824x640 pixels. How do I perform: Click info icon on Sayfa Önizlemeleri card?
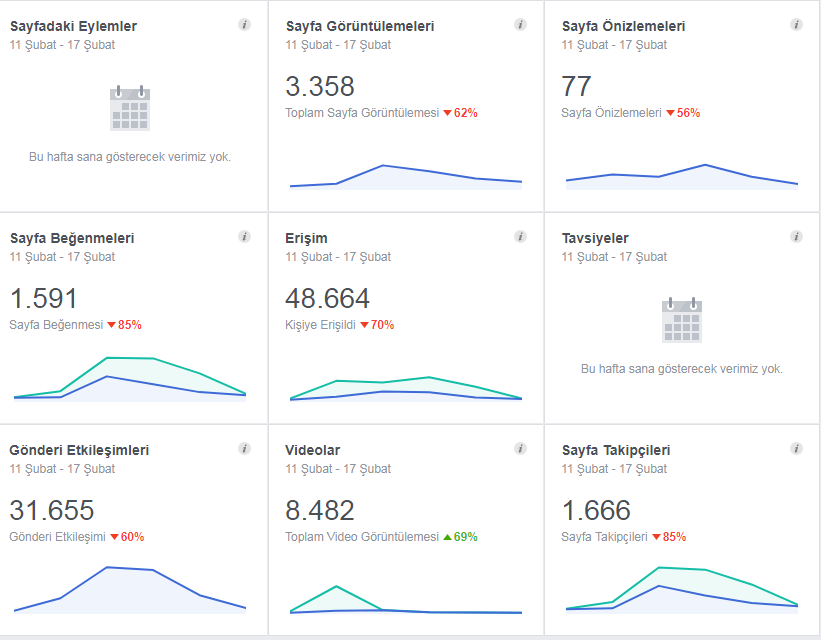pos(797,25)
